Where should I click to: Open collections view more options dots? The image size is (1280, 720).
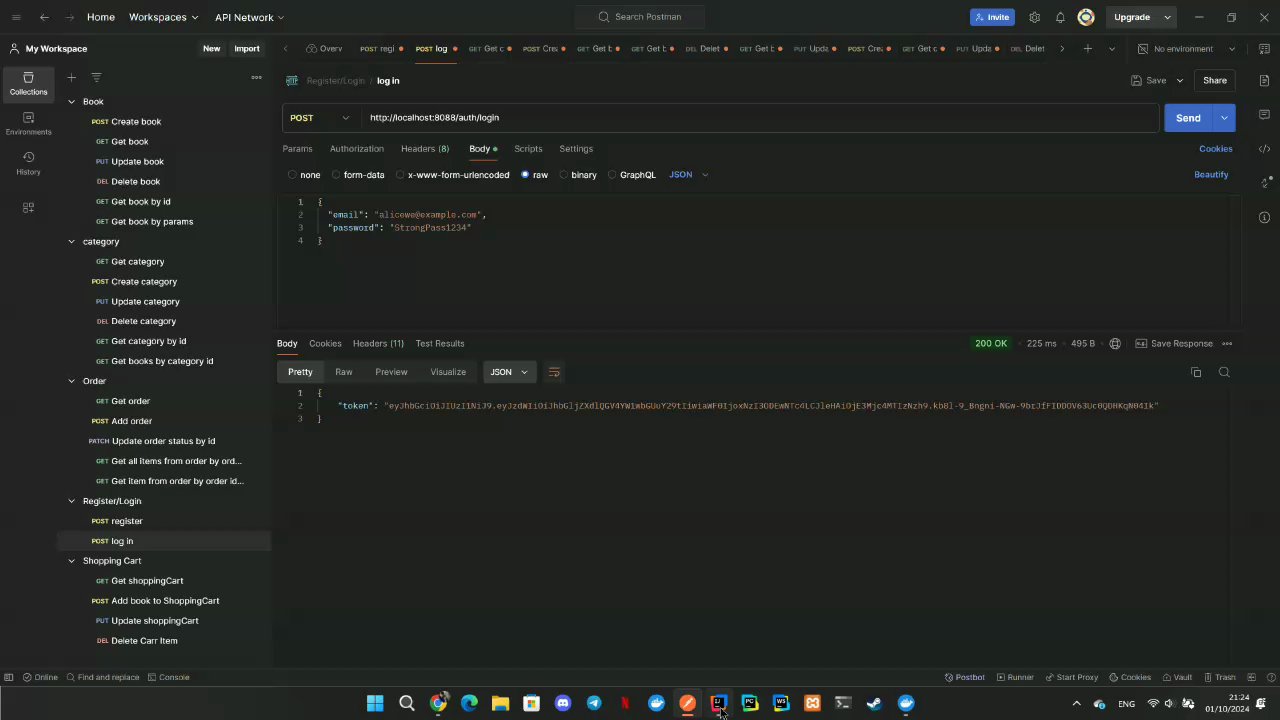256,77
